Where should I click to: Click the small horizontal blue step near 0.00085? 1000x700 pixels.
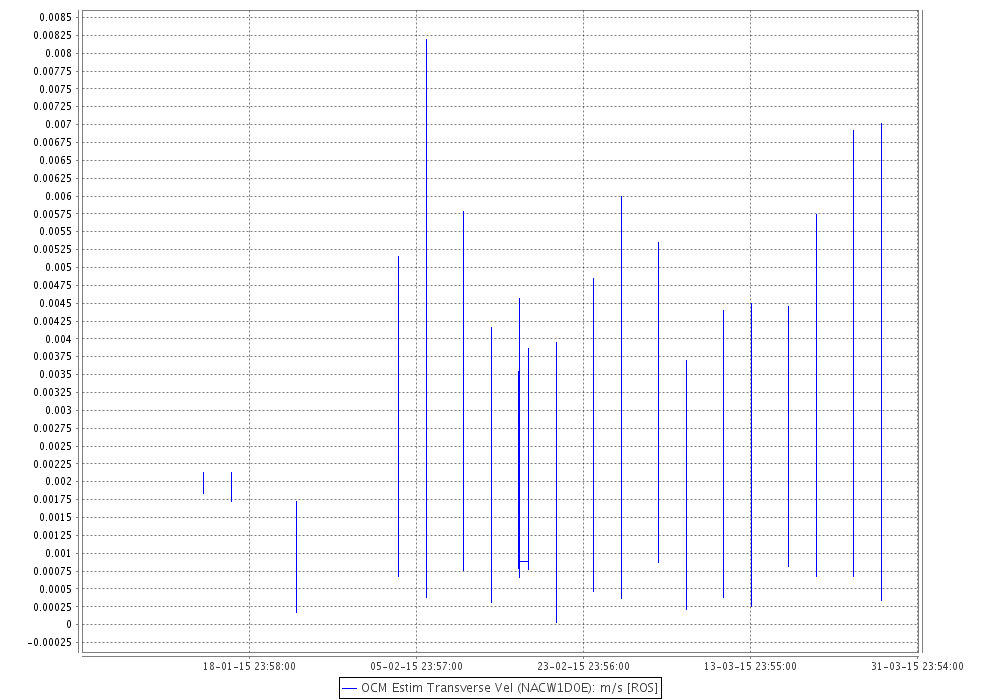(x=524, y=562)
